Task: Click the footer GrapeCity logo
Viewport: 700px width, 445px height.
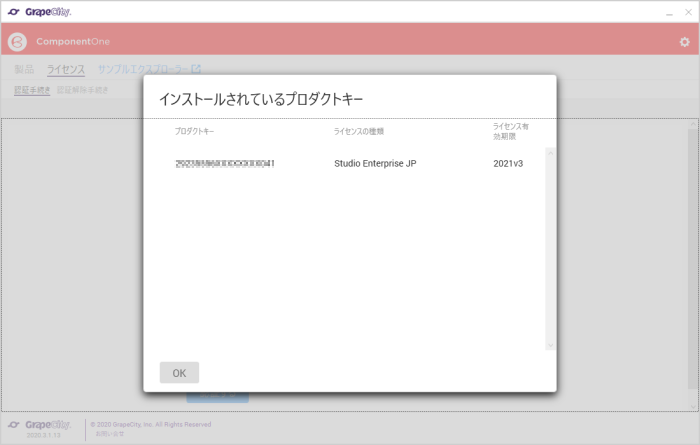Action: point(39,424)
